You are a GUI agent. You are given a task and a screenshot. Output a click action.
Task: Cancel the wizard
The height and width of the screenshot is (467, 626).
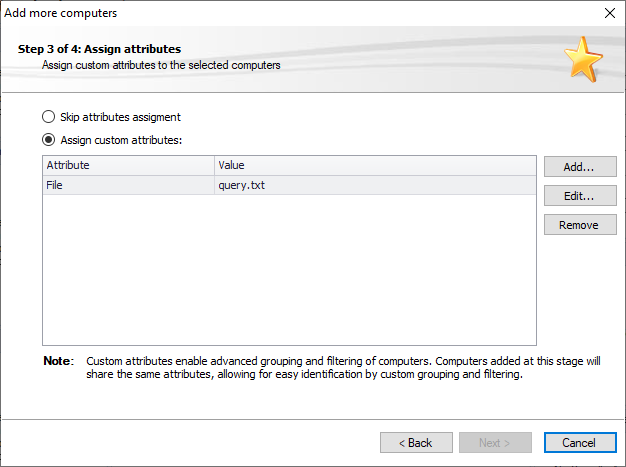coord(580,443)
